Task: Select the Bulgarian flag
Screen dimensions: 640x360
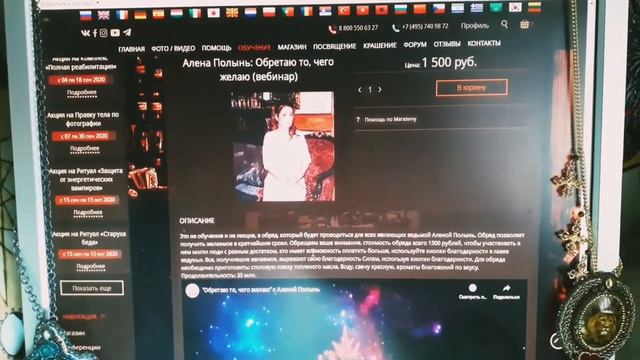Action: [x=400, y=9]
